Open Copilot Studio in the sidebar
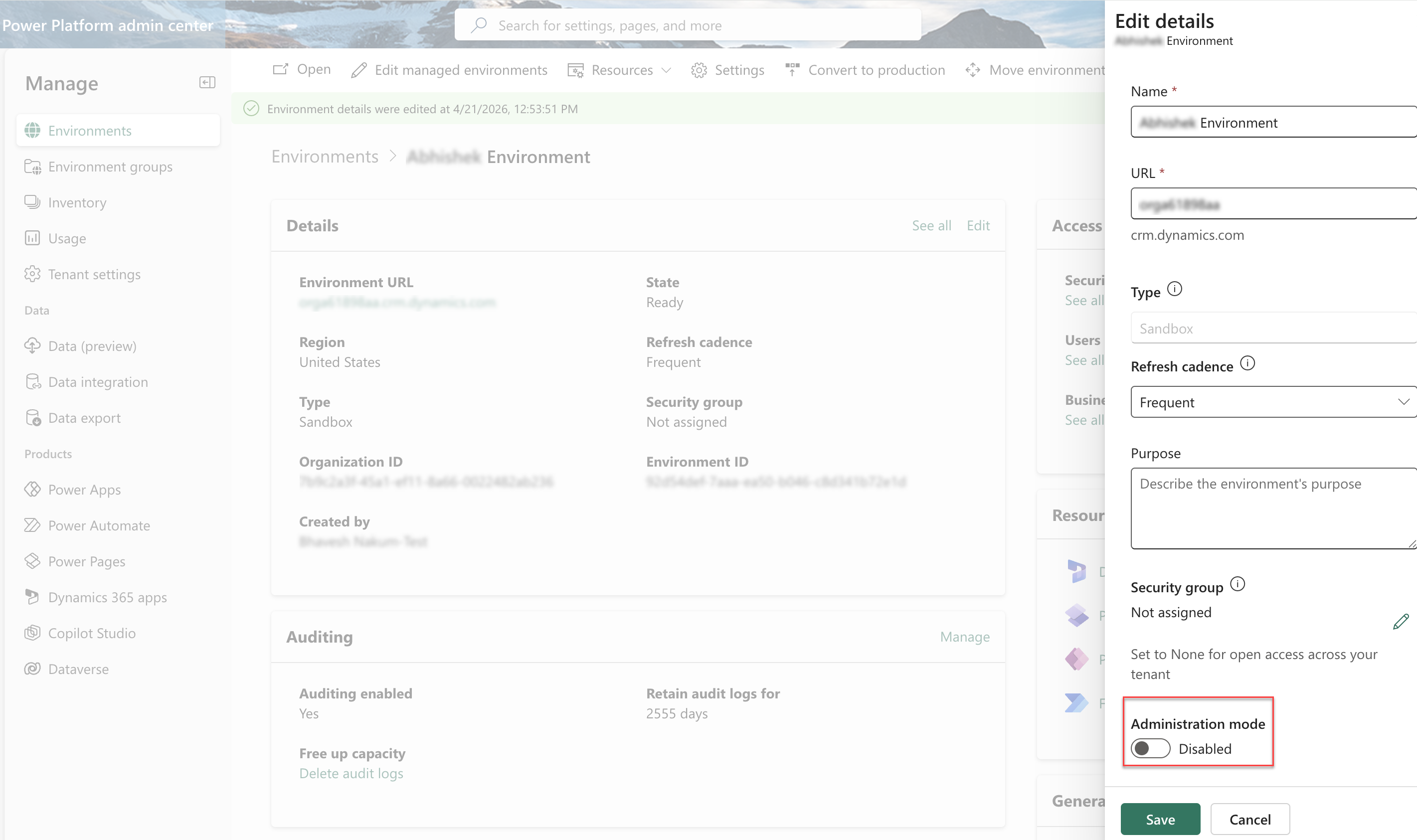The image size is (1417, 840). pos(92,633)
